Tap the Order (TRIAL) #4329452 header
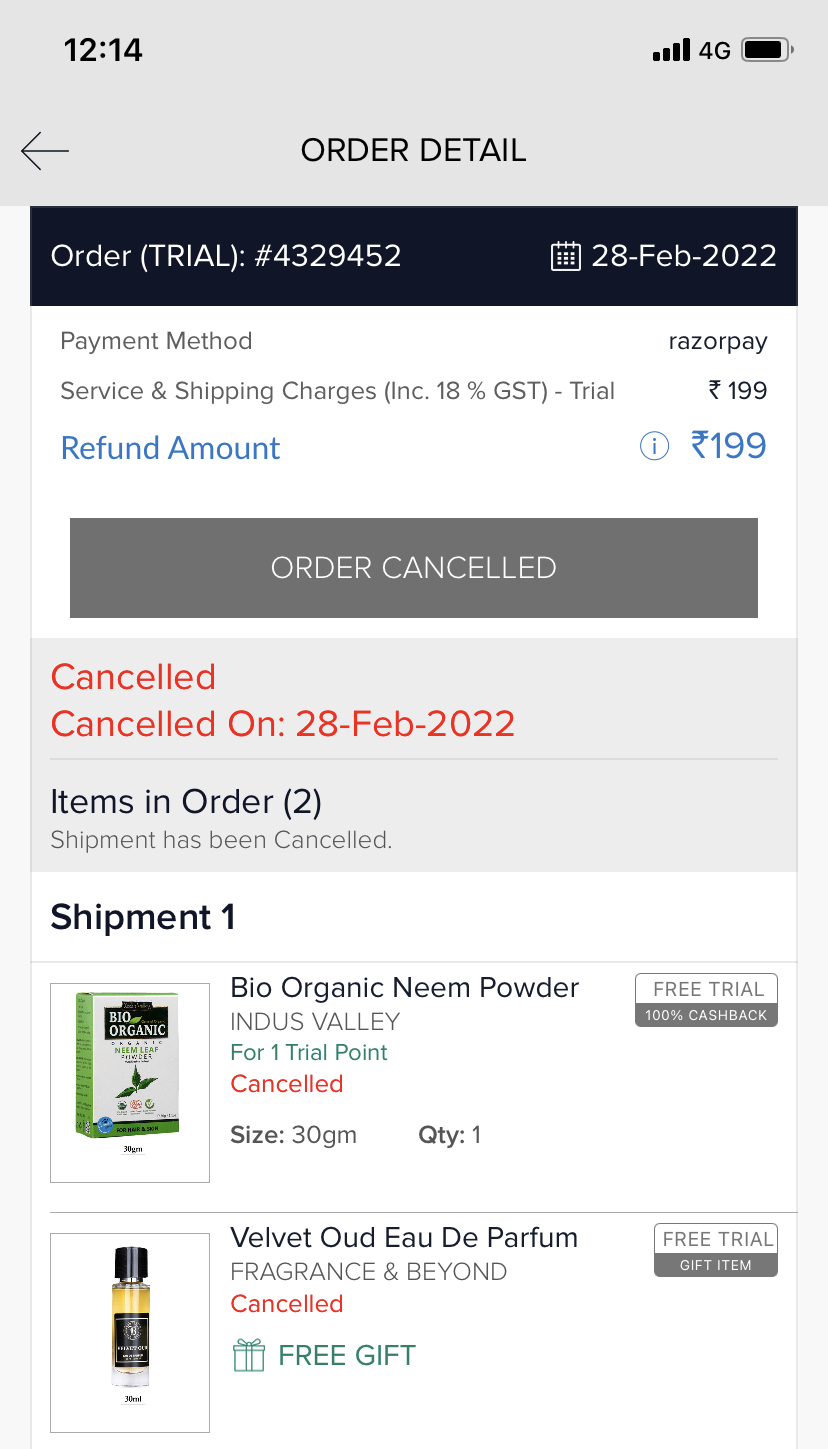The image size is (828, 1449). click(226, 256)
